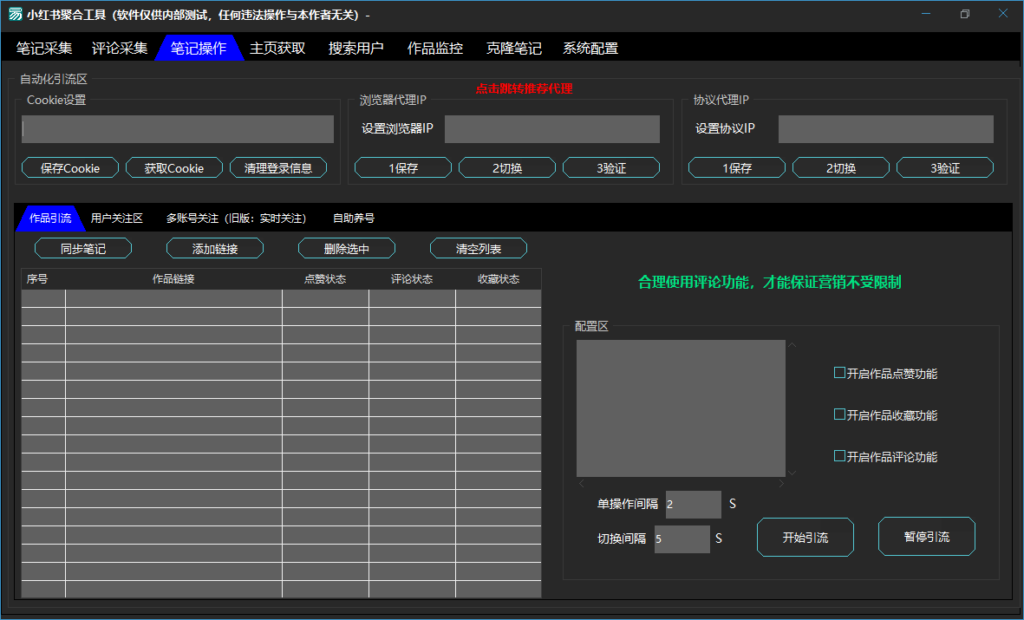Click the 作品链接 column header
This screenshot has height=620, width=1024.
(x=174, y=279)
